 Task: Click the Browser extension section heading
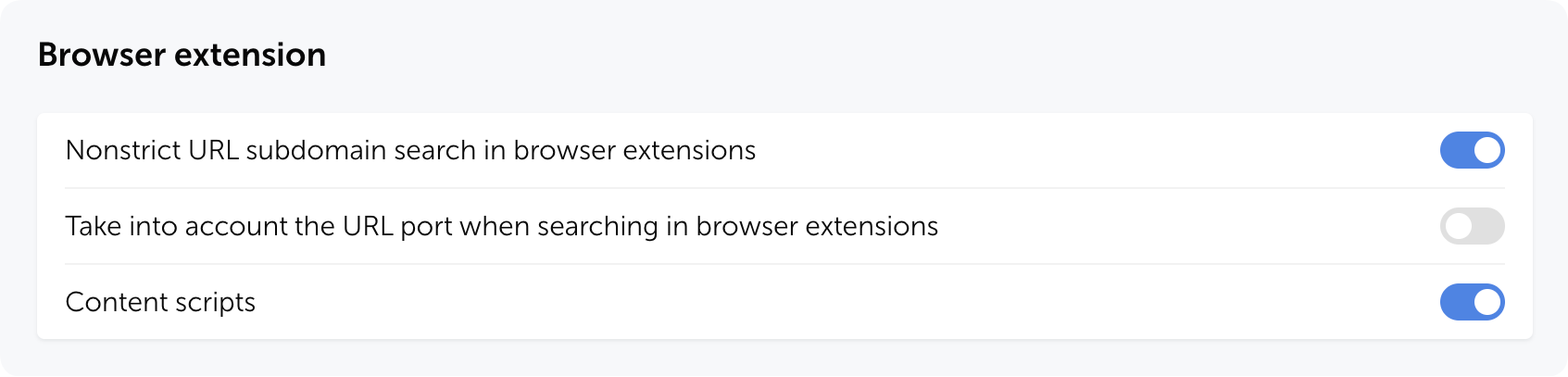tap(182, 55)
